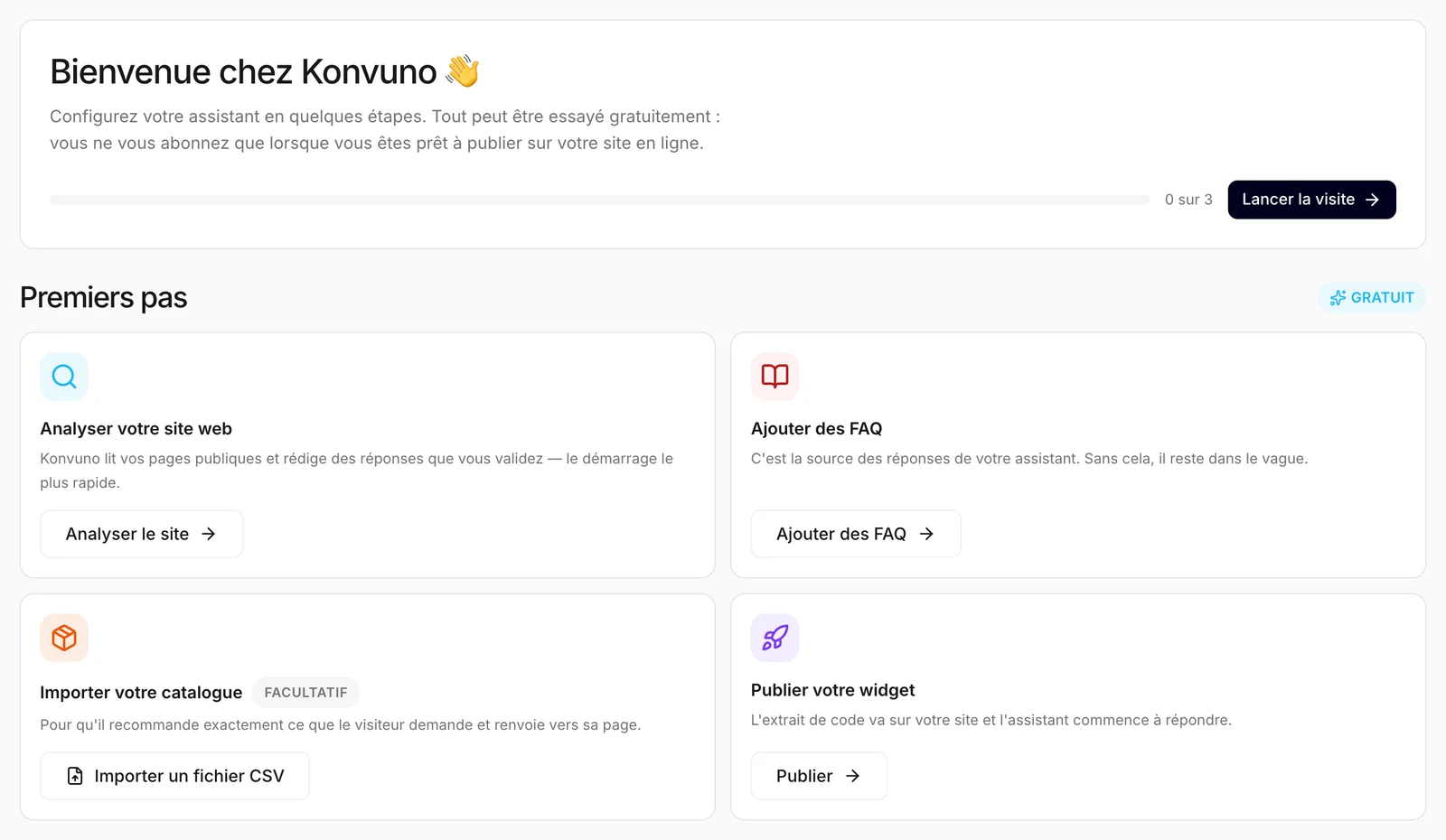Click the file icon in the CSV import button
This screenshot has width=1446, height=840.
point(75,776)
